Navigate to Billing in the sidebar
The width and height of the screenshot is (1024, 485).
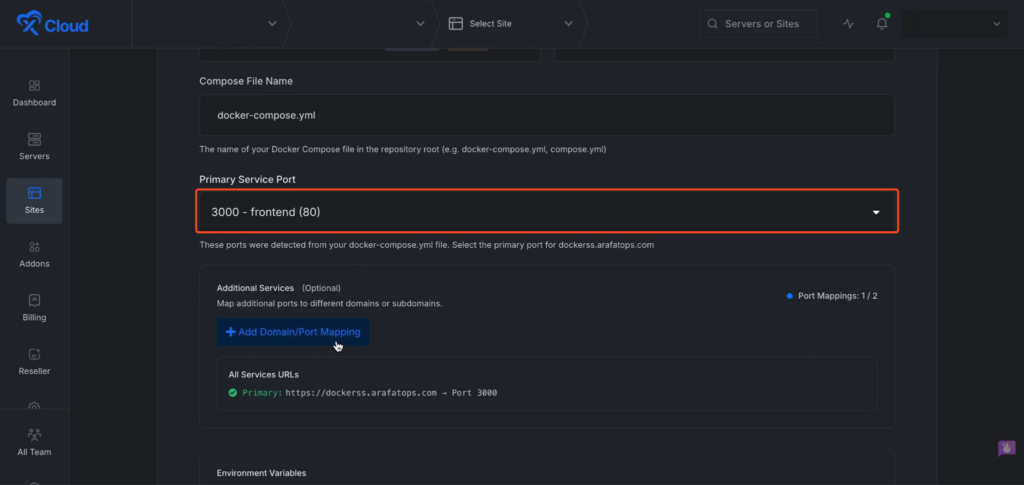34,308
